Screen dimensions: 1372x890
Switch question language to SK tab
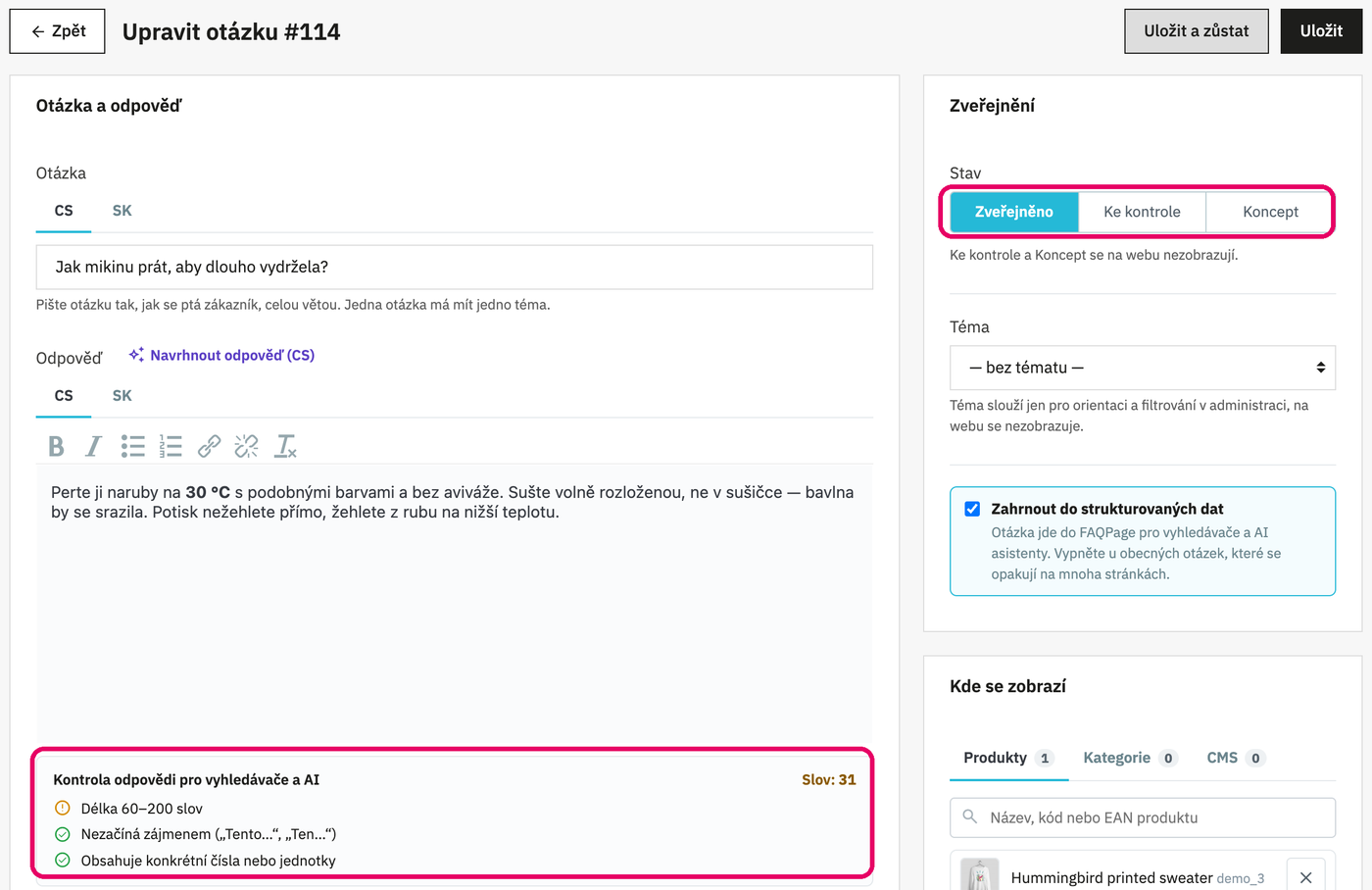click(x=122, y=211)
